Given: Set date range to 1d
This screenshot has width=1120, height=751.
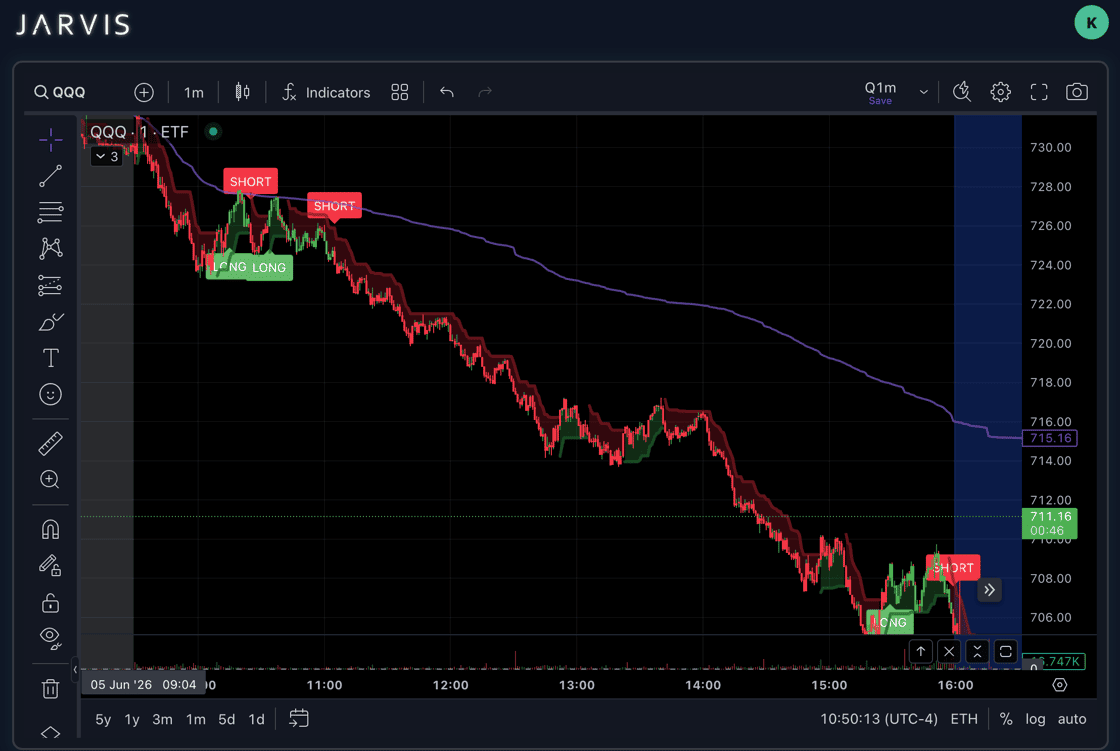Looking at the screenshot, I should pos(256,720).
